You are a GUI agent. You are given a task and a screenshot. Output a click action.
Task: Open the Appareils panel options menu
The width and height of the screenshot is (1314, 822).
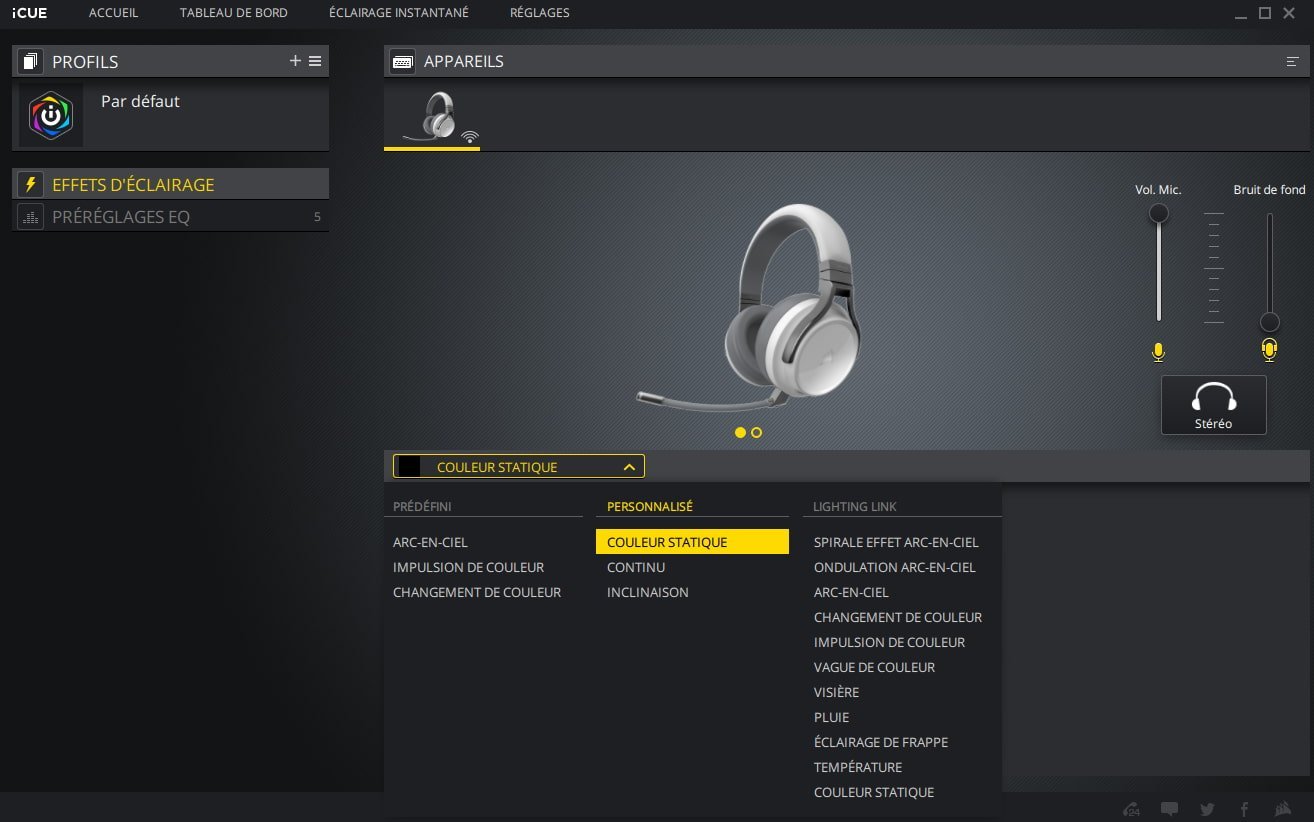tap(1292, 62)
